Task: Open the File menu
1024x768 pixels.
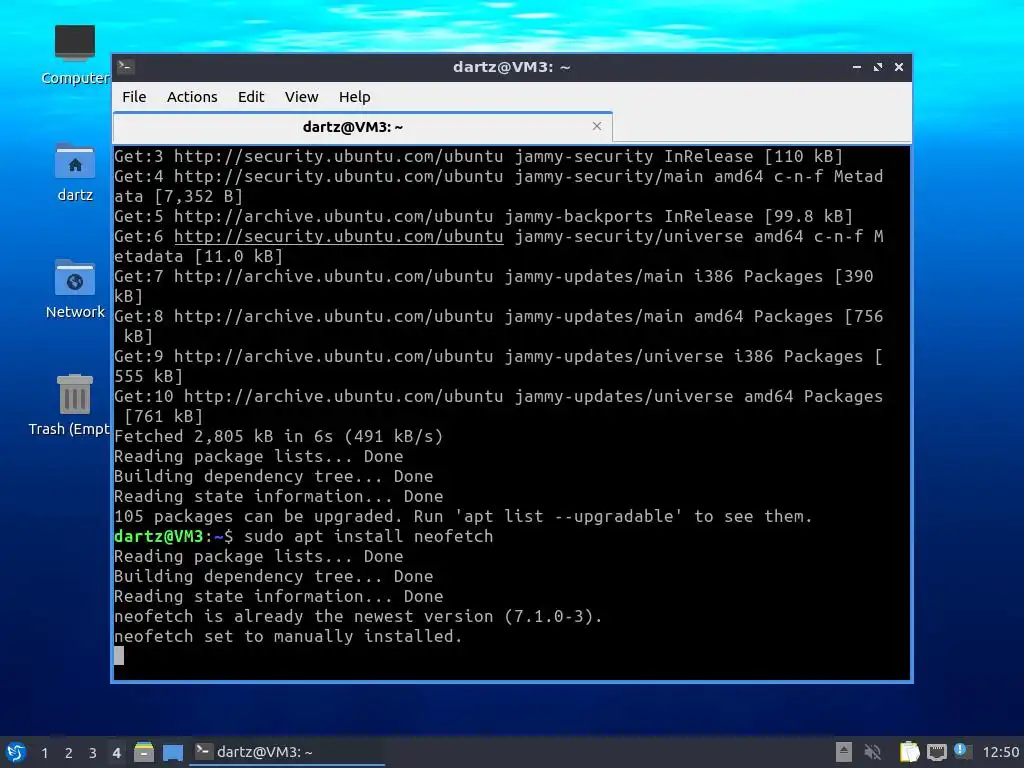Action: pyautogui.click(x=134, y=97)
